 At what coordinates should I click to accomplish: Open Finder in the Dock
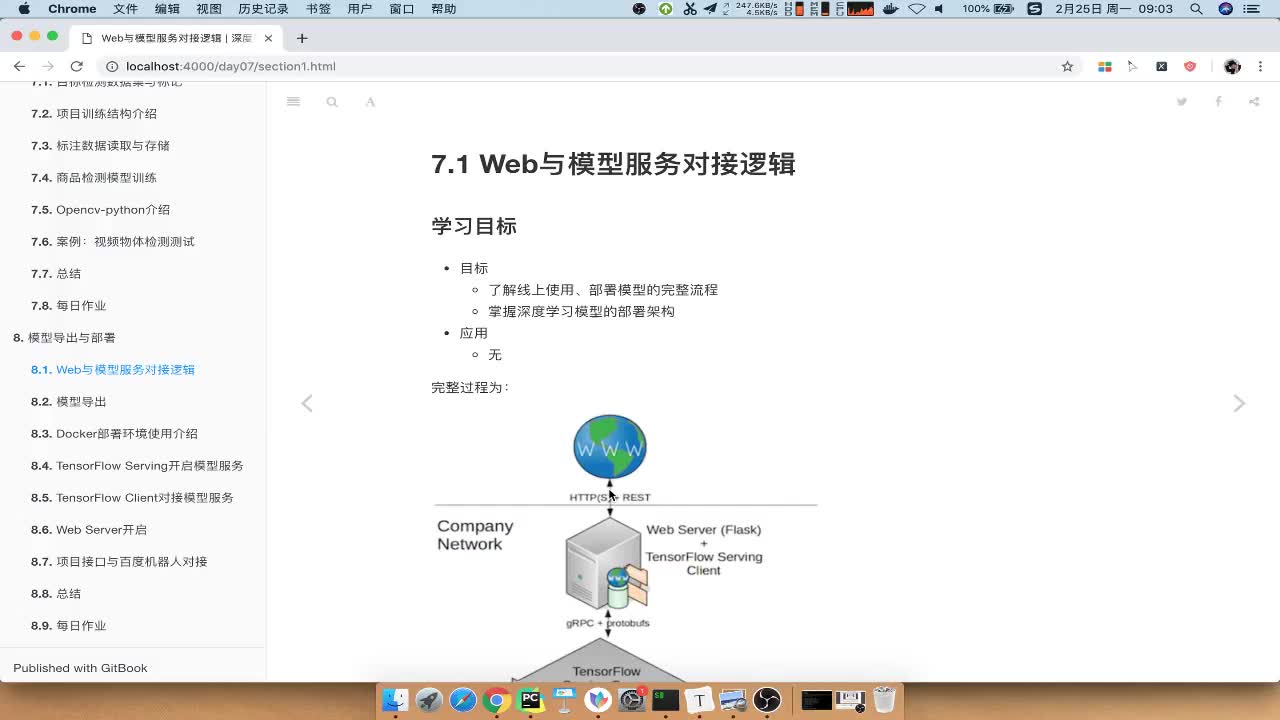click(x=395, y=700)
